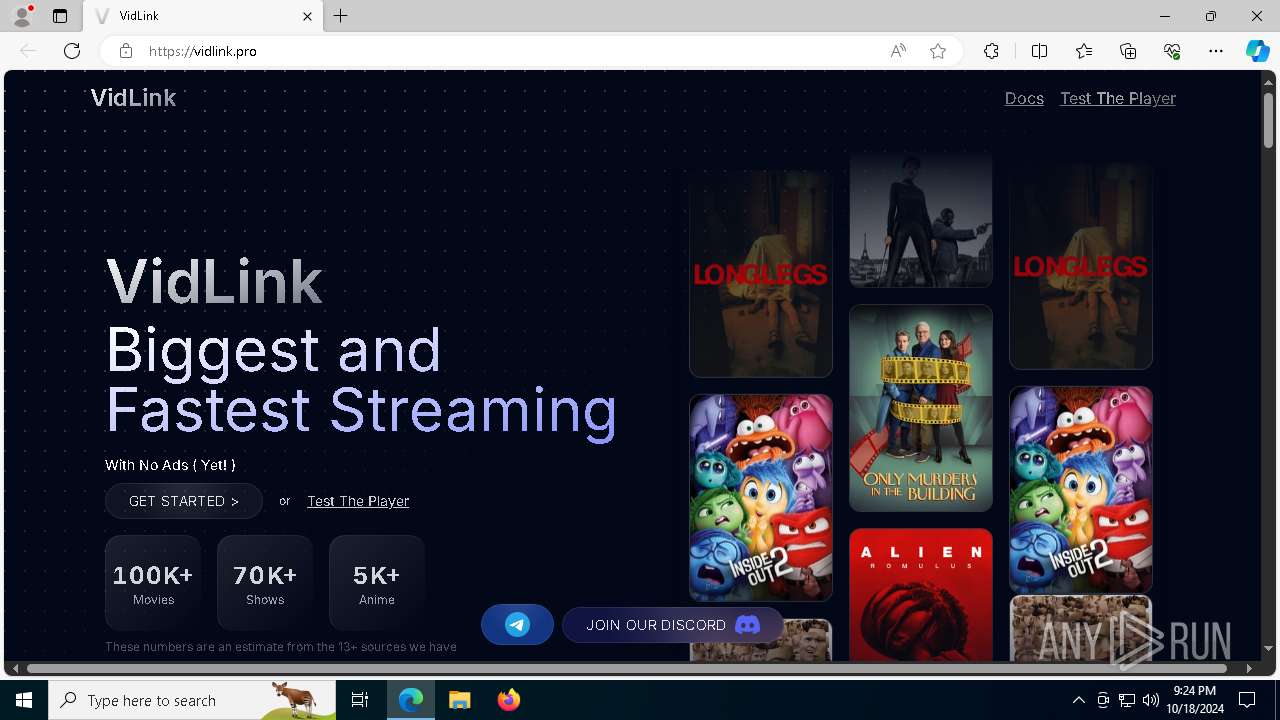Viewport: 1280px width, 720px height.
Task: Show hidden system tray icons
Action: (x=1079, y=700)
